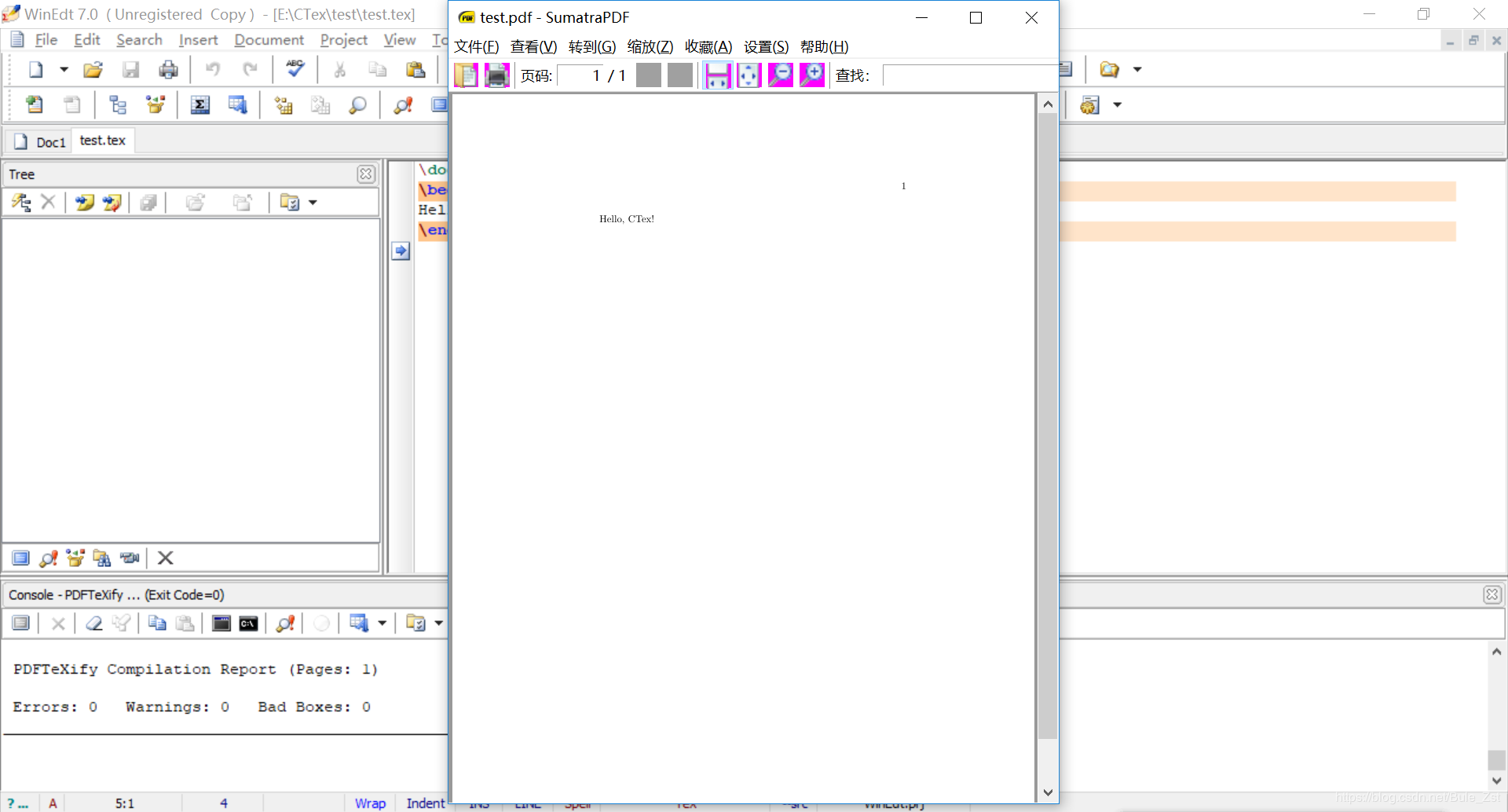Print the document using WinEdt printer icon
The image size is (1508, 812).
tap(168, 70)
